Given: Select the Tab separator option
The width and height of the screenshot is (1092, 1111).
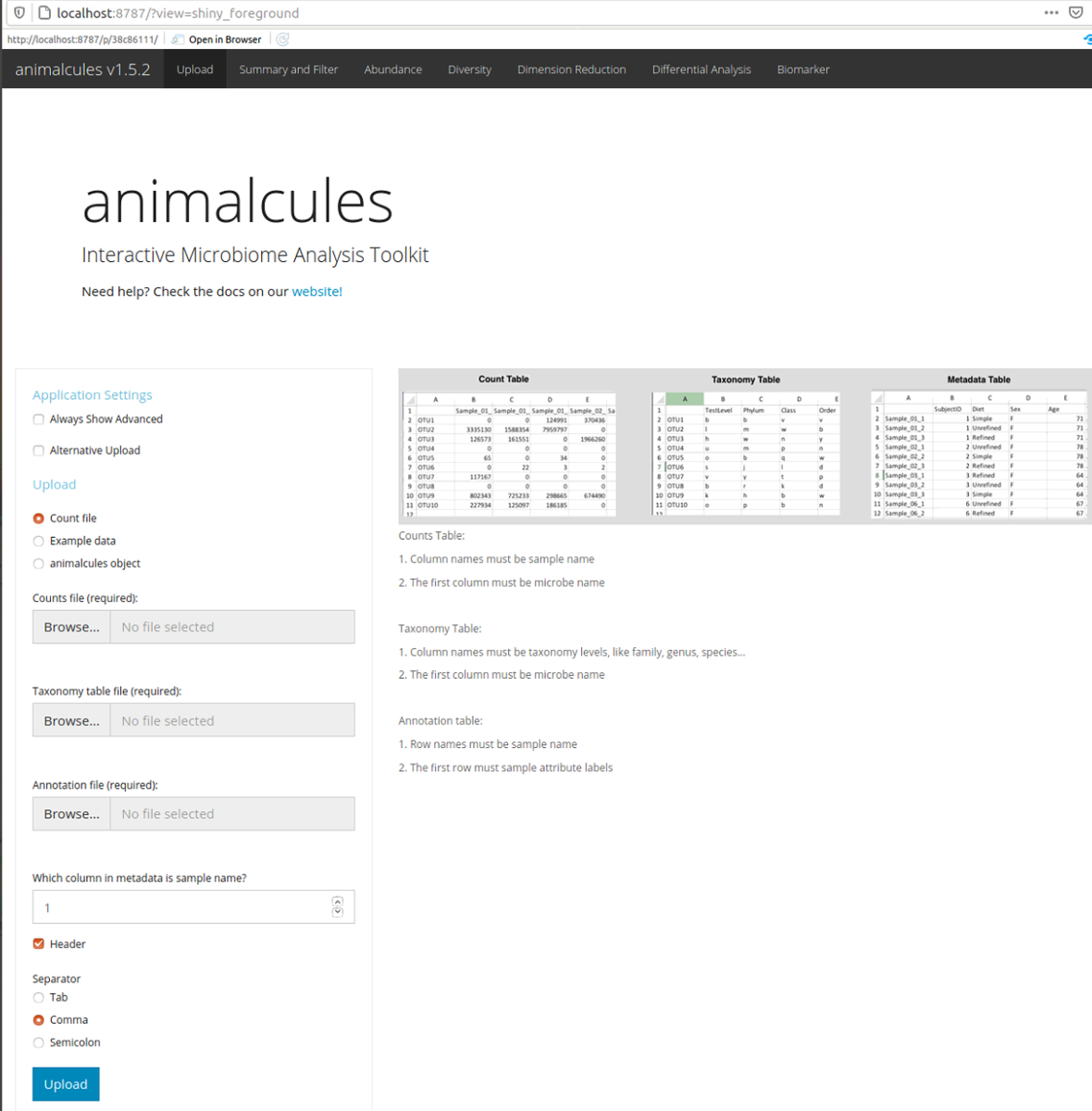Looking at the screenshot, I should (x=39, y=998).
